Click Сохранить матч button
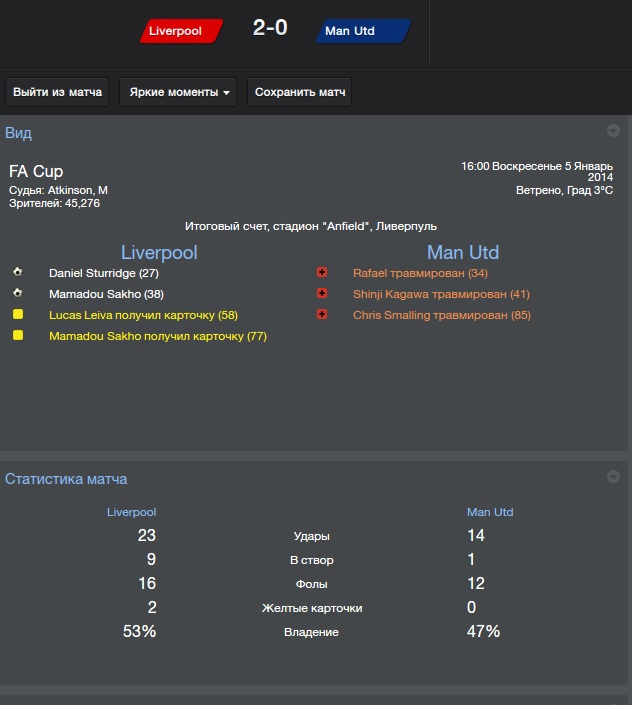Viewport: 632px width, 705px height. pyautogui.click(x=300, y=92)
